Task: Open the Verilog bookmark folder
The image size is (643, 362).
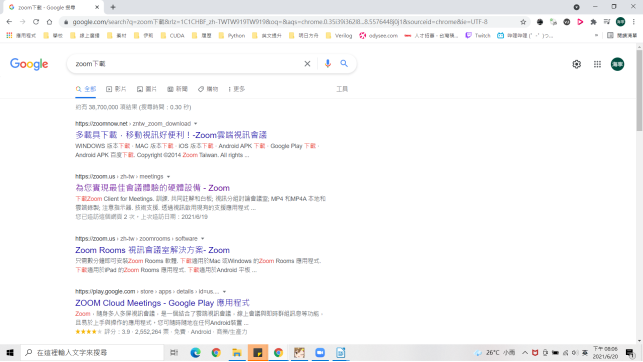Action: (339, 36)
